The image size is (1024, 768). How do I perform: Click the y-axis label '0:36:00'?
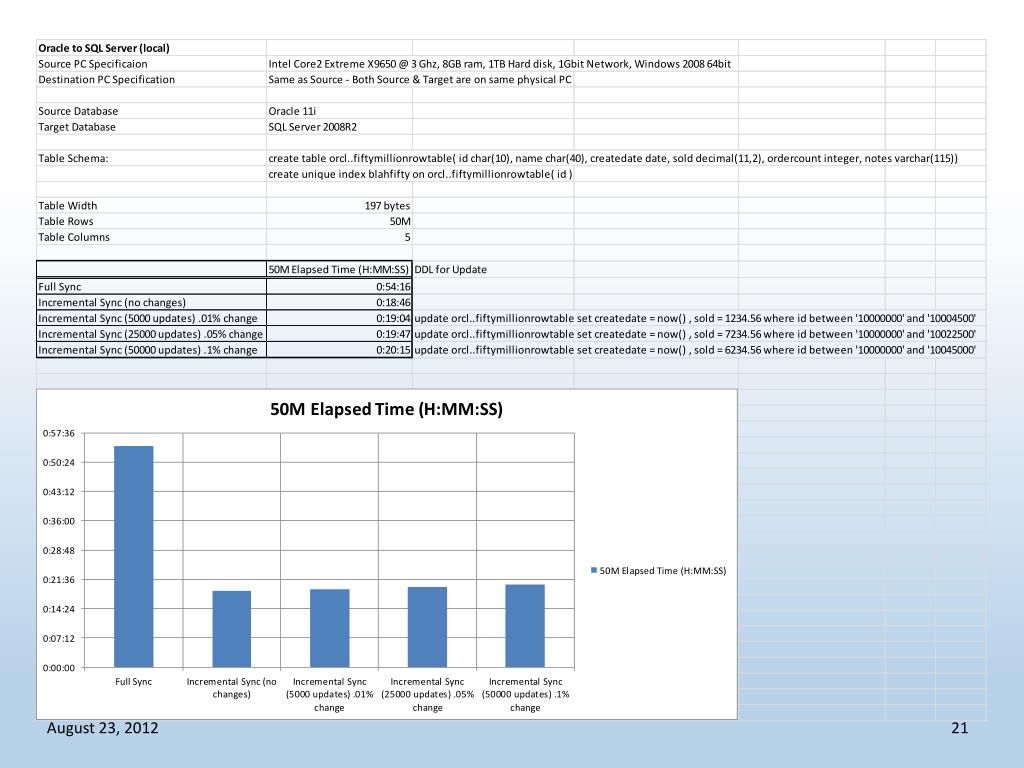pos(59,521)
